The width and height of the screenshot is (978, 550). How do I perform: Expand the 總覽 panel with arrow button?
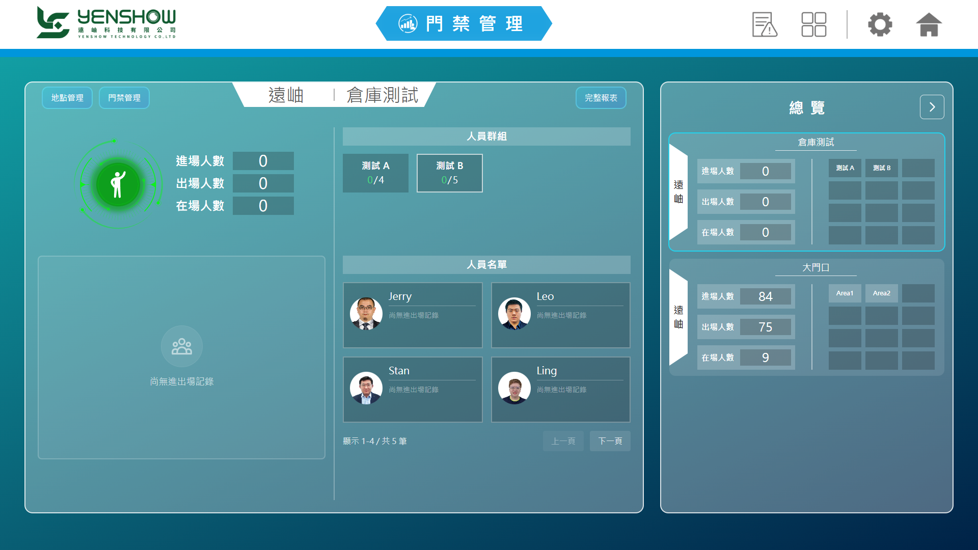[932, 107]
